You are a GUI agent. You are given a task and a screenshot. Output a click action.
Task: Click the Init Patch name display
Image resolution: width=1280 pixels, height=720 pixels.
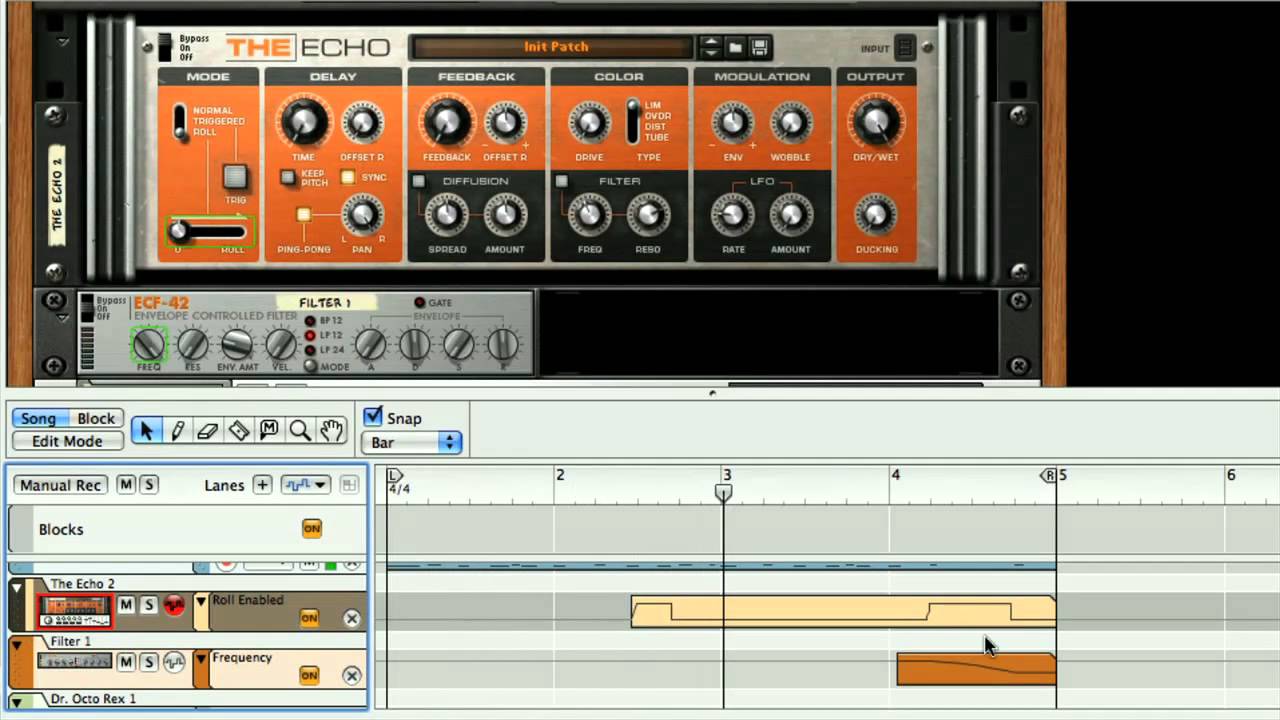(x=553, y=47)
